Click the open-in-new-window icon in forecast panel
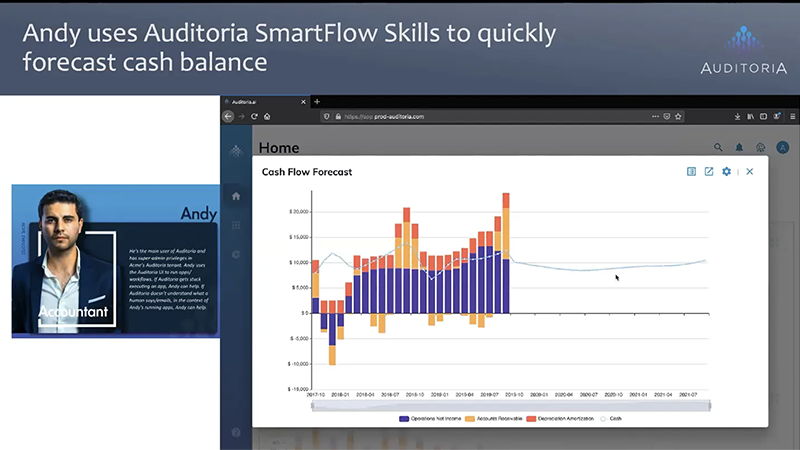The image size is (800, 450). pyautogui.click(x=709, y=171)
